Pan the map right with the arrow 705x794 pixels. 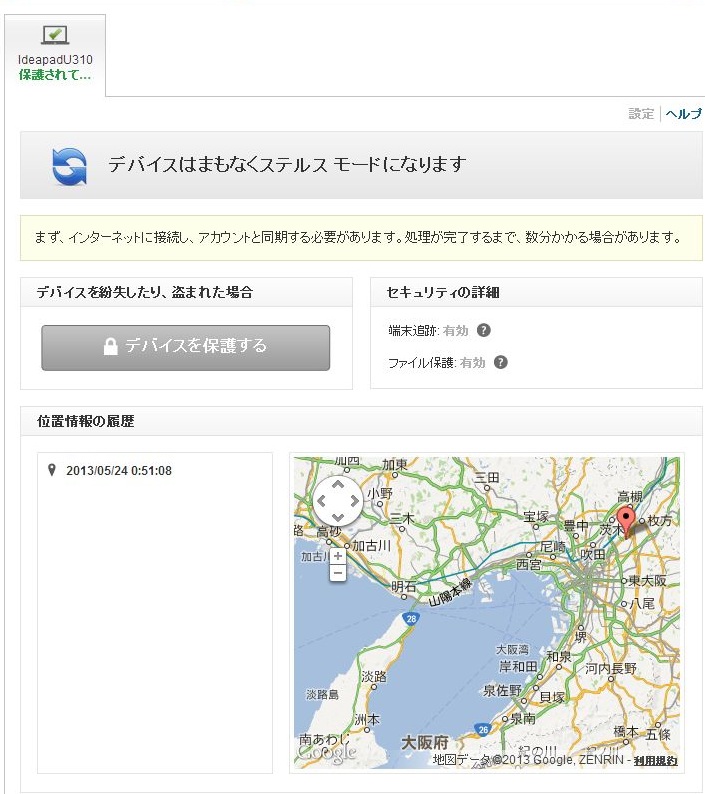(355, 501)
